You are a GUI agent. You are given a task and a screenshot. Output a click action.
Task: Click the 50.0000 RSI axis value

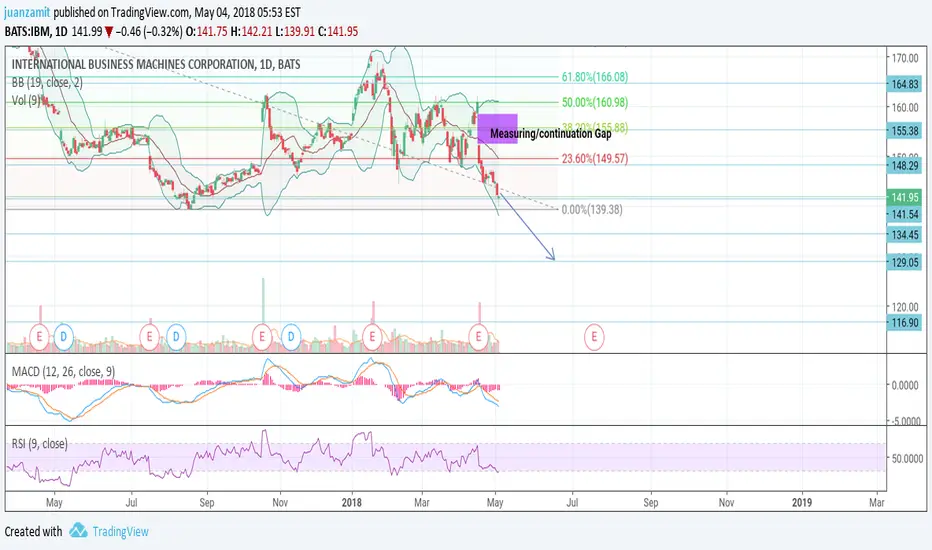(906, 458)
